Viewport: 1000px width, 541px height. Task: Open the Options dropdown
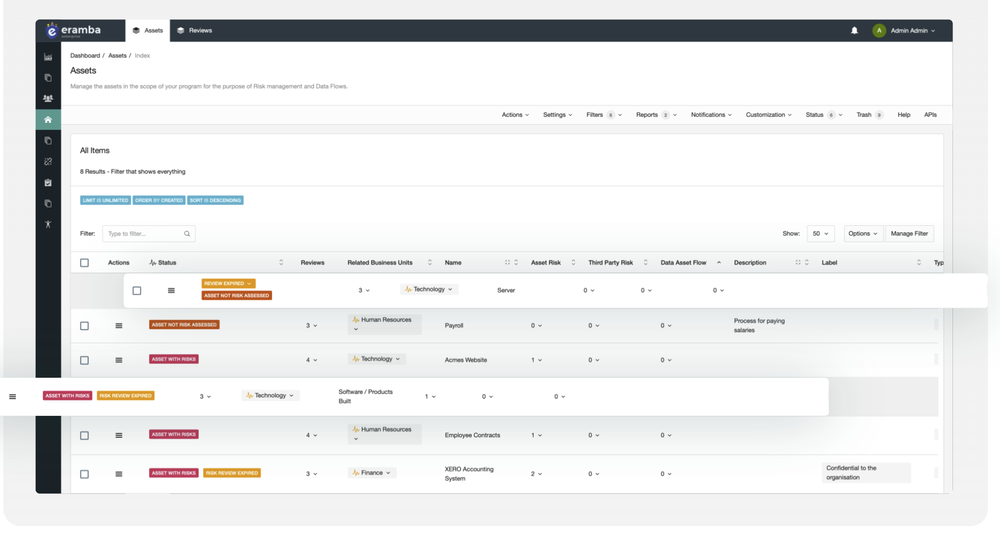864,233
